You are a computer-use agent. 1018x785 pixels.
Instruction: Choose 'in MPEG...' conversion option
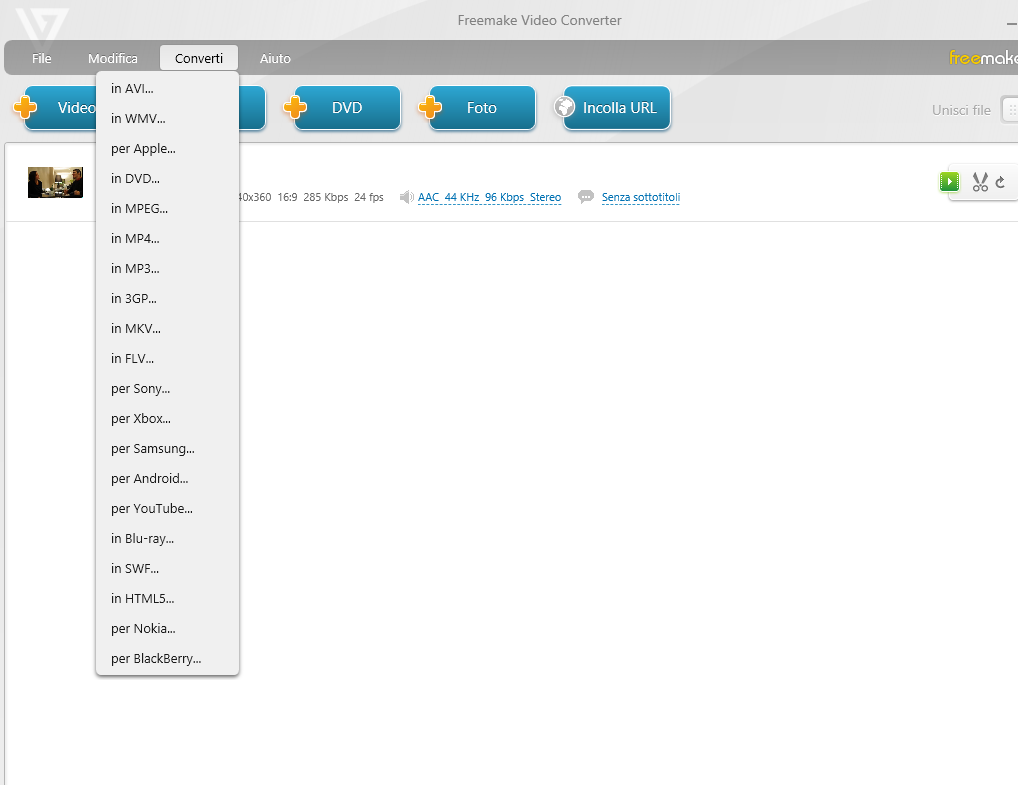click(168, 208)
